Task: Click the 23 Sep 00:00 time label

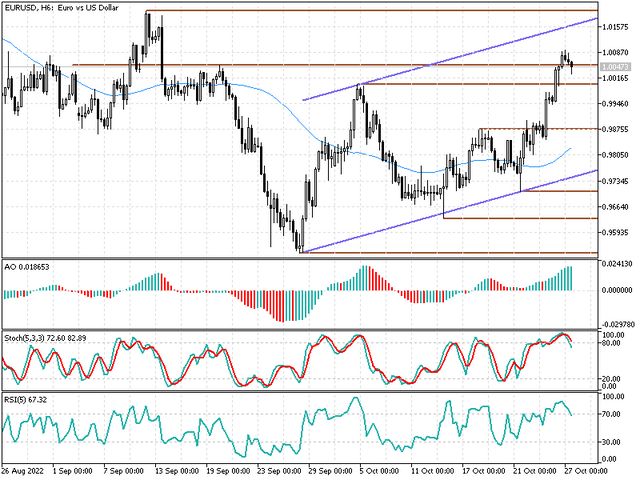Action: [279, 471]
